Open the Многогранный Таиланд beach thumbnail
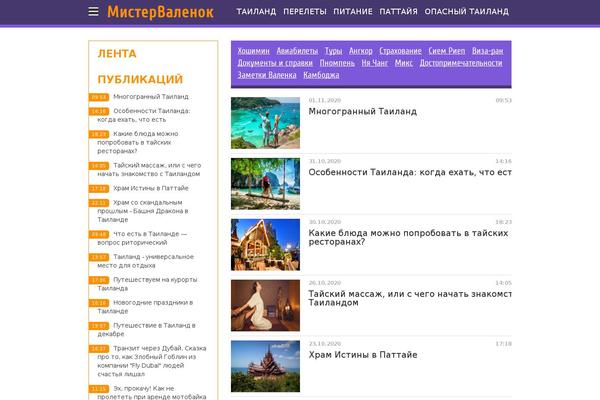The image size is (600, 400). pyautogui.click(x=265, y=123)
